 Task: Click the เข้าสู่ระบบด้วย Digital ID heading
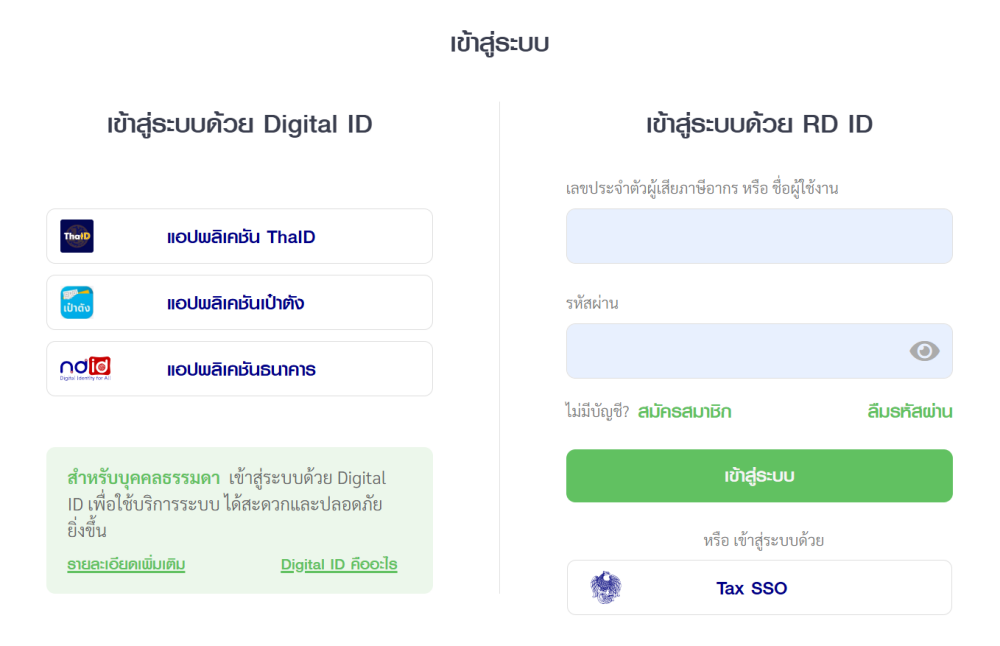coord(239,125)
